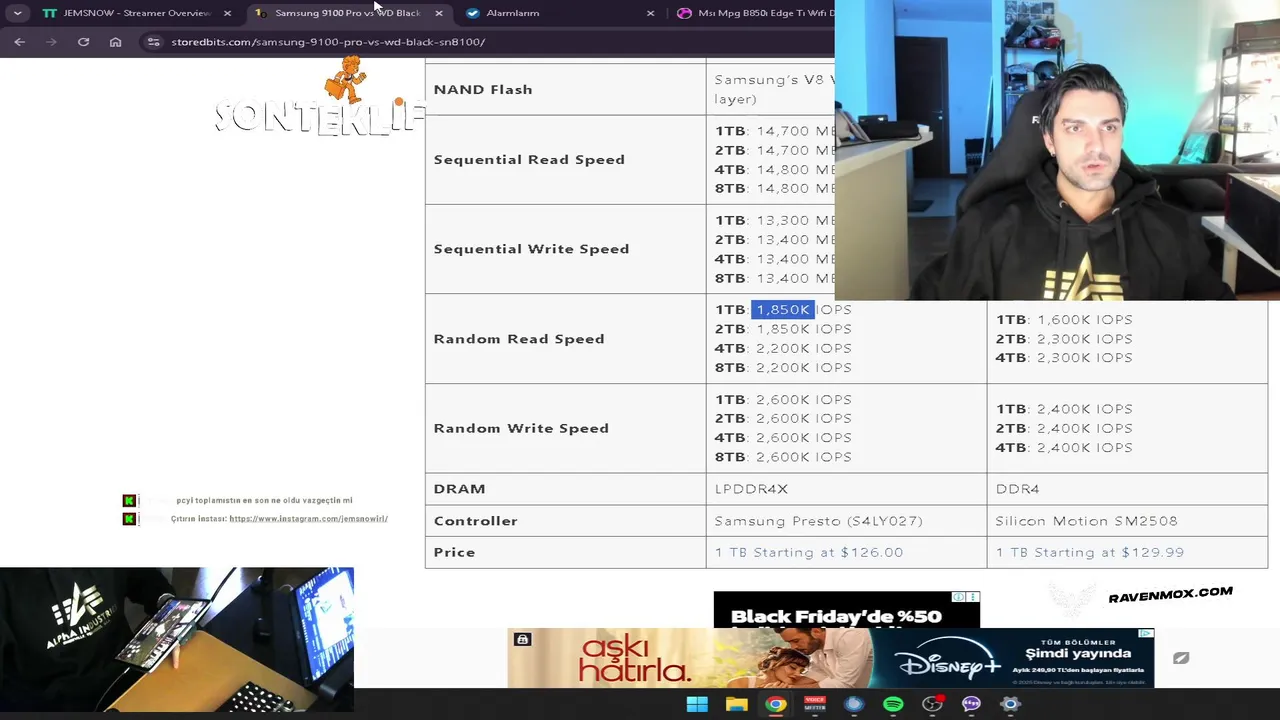
Task: Switch to the Alarmlarım tab
Action: (x=560, y=13)
